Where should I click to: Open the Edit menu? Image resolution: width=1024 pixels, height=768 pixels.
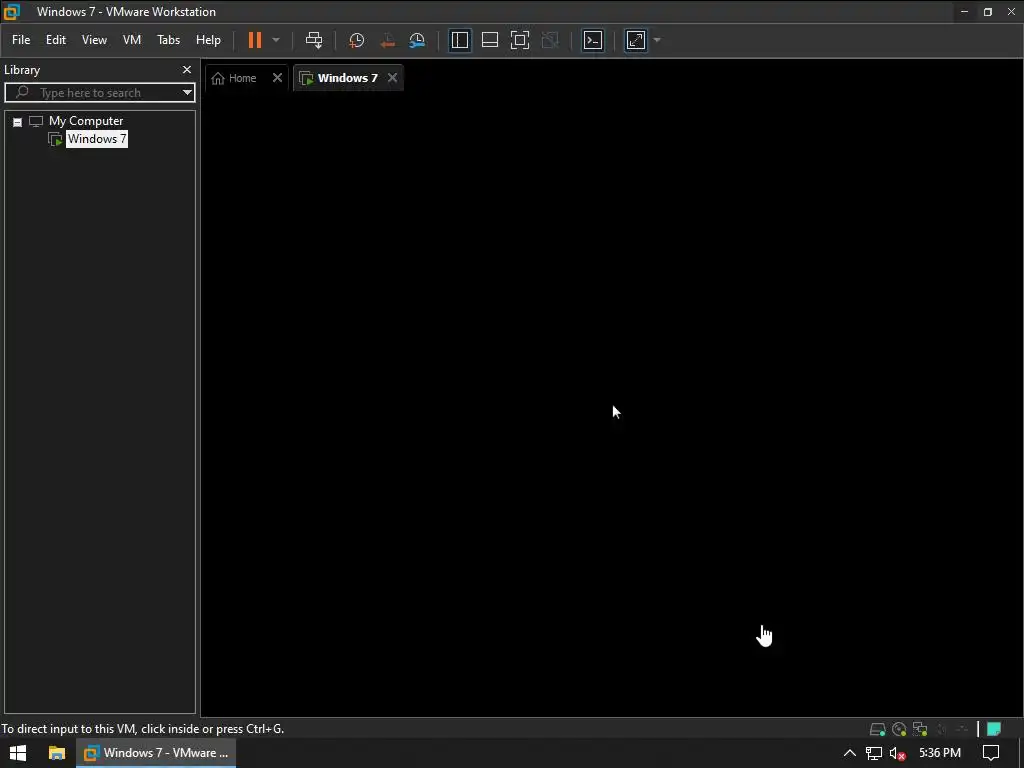56,40
